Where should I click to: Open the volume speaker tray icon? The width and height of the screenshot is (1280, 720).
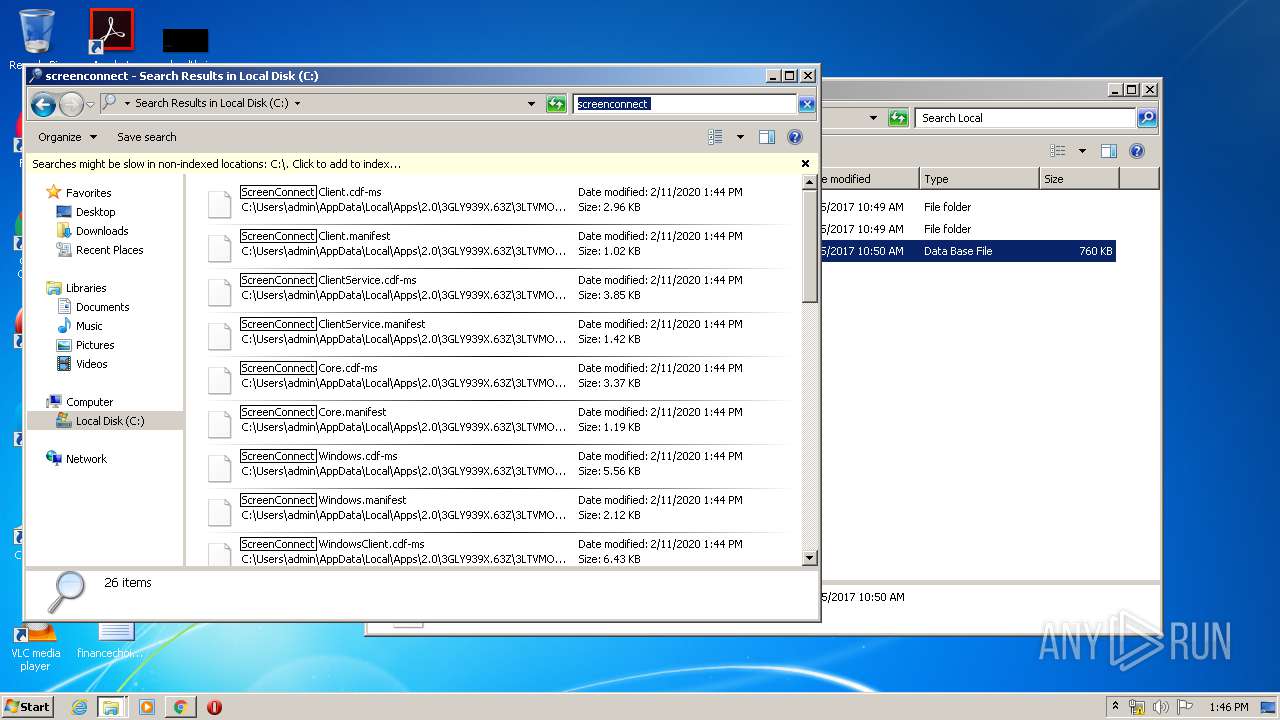point(1161,707)
